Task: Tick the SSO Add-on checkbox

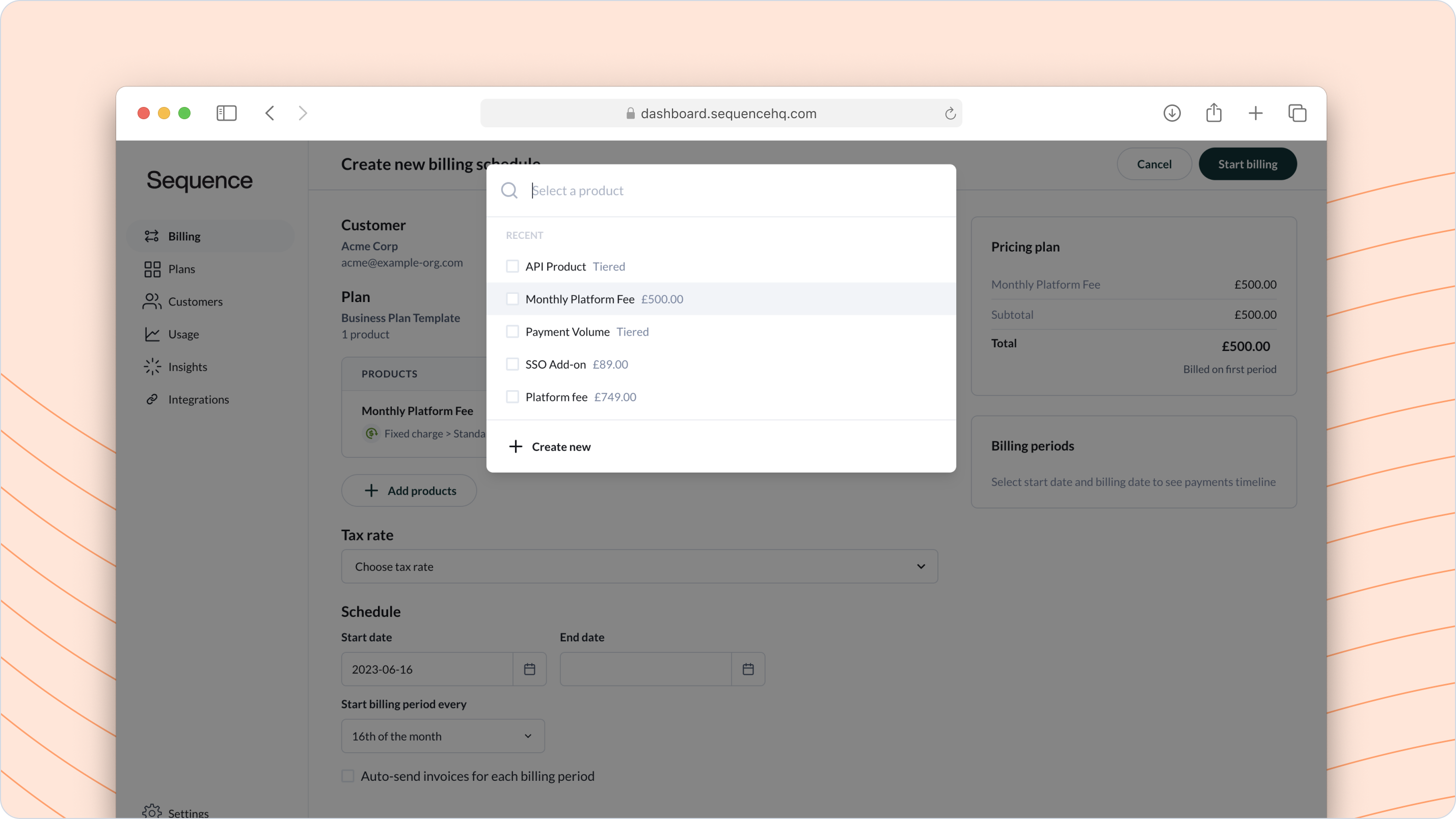Action: tap(512, 364)
